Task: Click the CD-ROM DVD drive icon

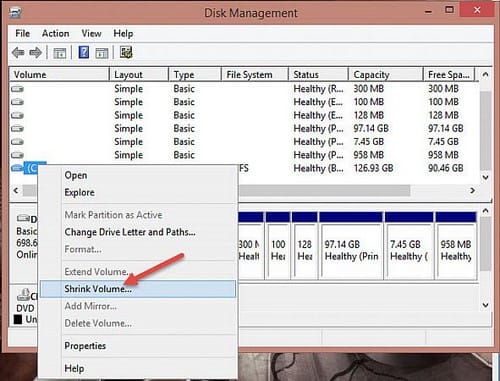Action: point(23,294)
